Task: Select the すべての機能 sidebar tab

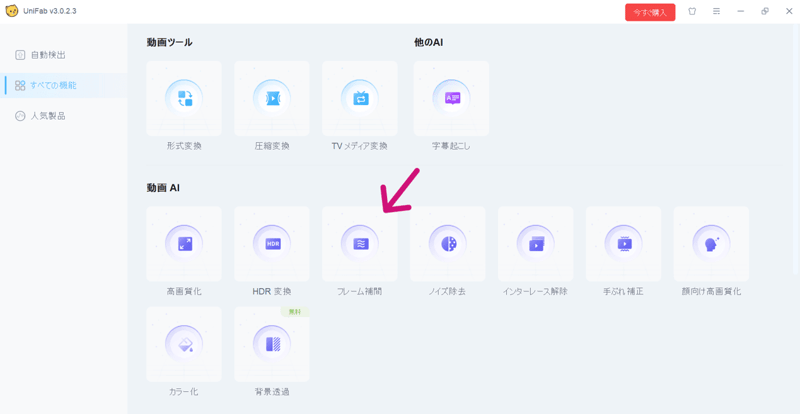Action: coord(52,86)
